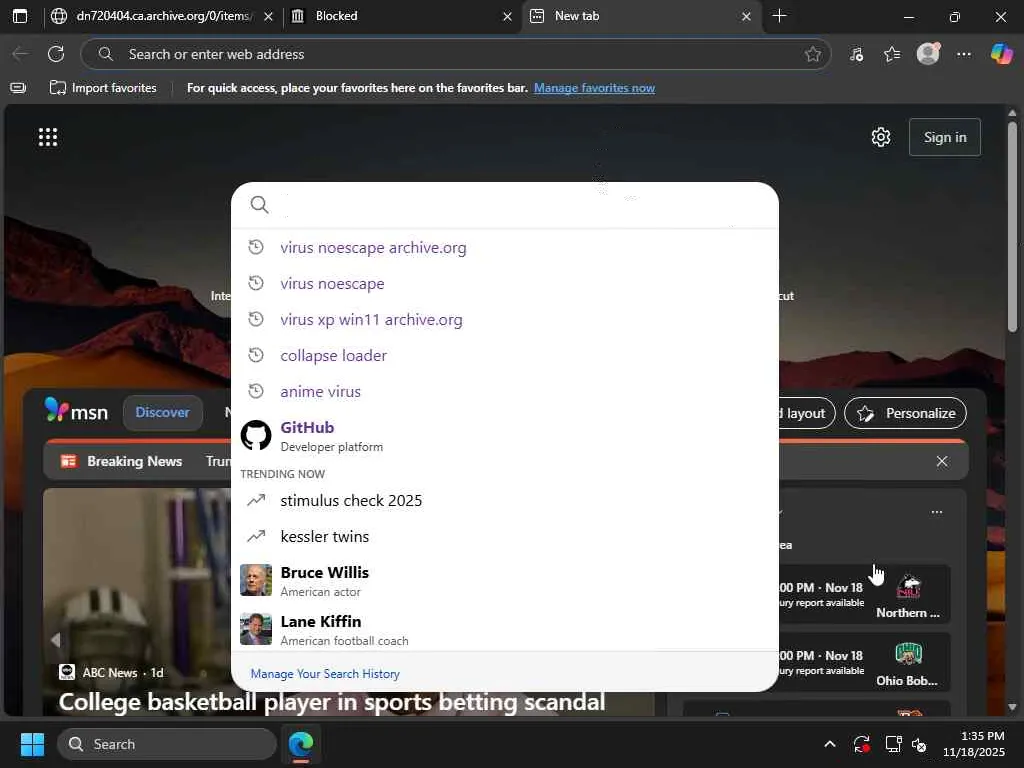
Task: Open the Lane Kiffin suggestion
Action: coord(505,630)
